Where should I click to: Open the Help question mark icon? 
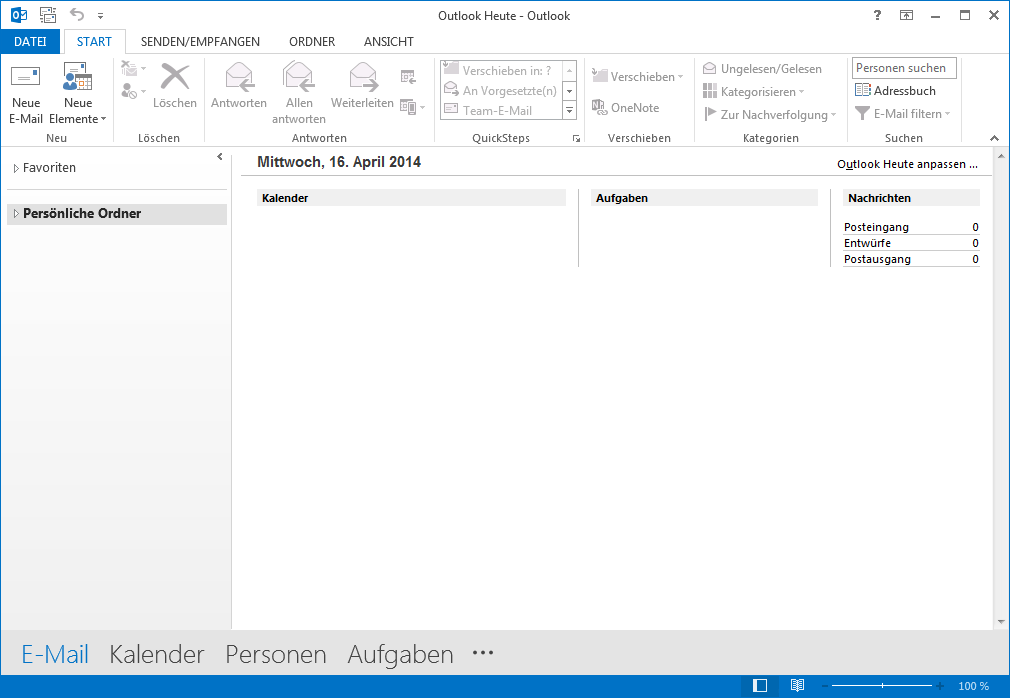point(877,15)
